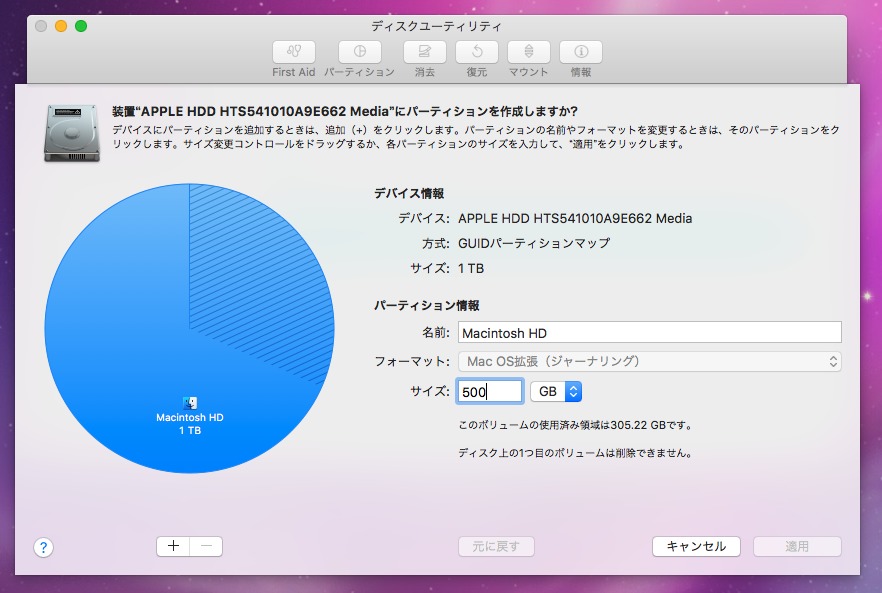Click the ディスク上の1つ目のボリュームは削除できません note

pos(575,453)
